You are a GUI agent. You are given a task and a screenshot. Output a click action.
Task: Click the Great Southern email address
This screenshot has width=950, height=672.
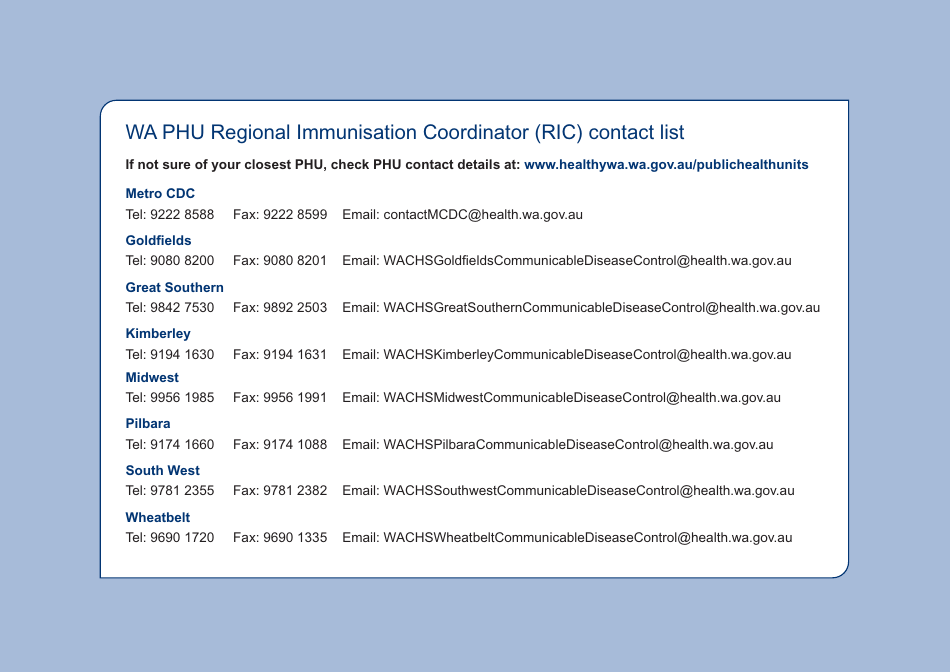[x=601, y=308]
